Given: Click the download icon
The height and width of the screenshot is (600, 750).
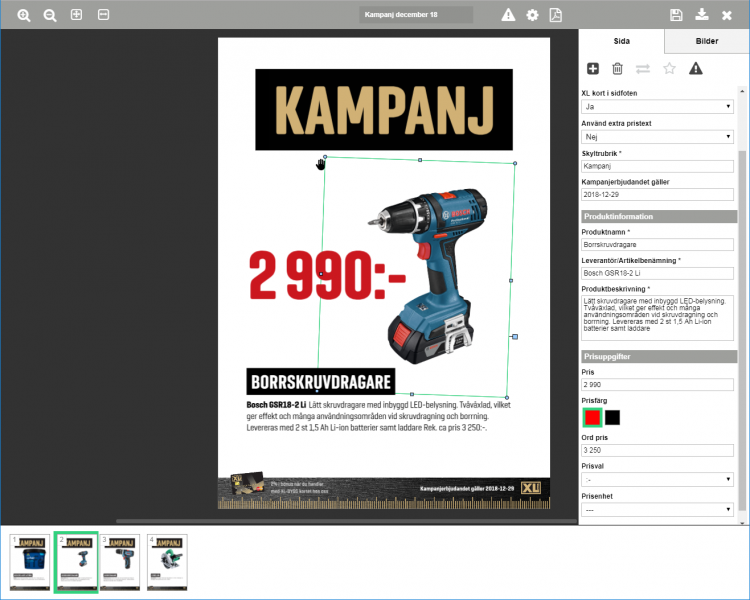Looking at the screenshot, I should point(702,14).
